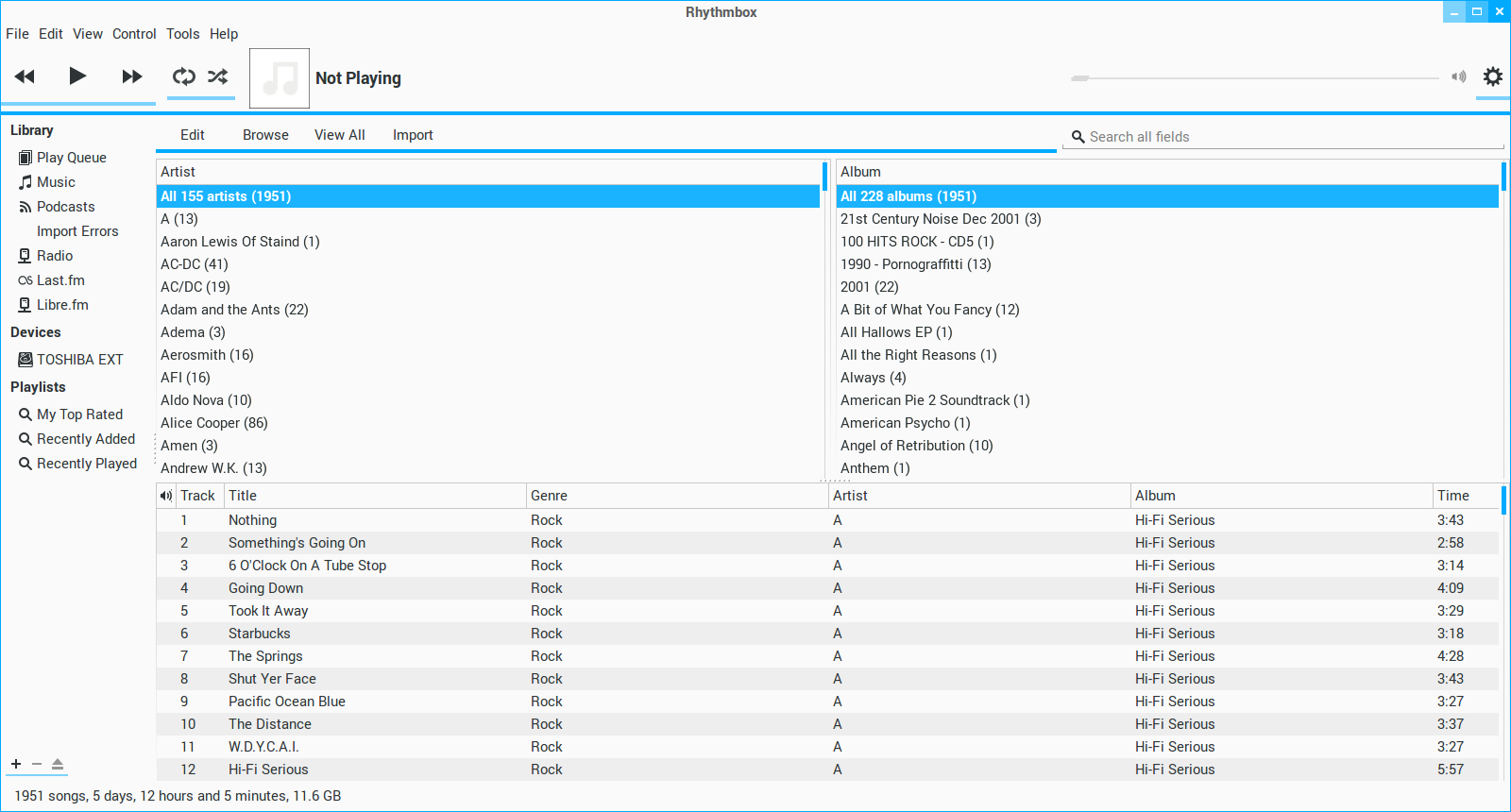Image resolution: width=1511 pixels, height=812 pixels.
Task: Open the Play Queue source
Action: 72,158
